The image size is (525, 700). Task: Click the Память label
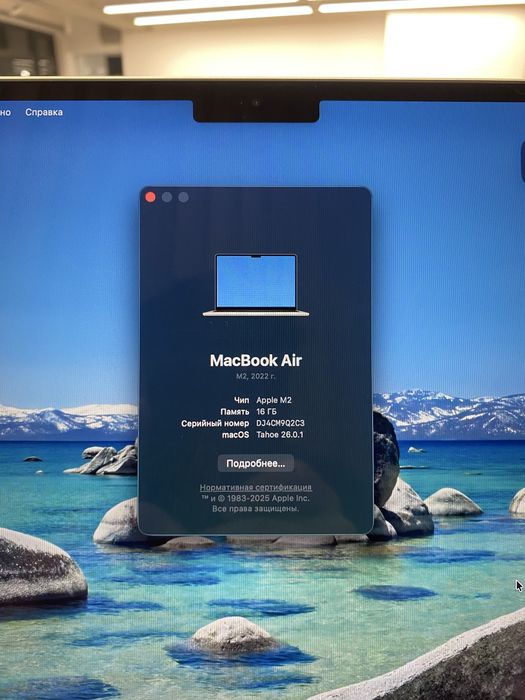(x=235, y=412)
